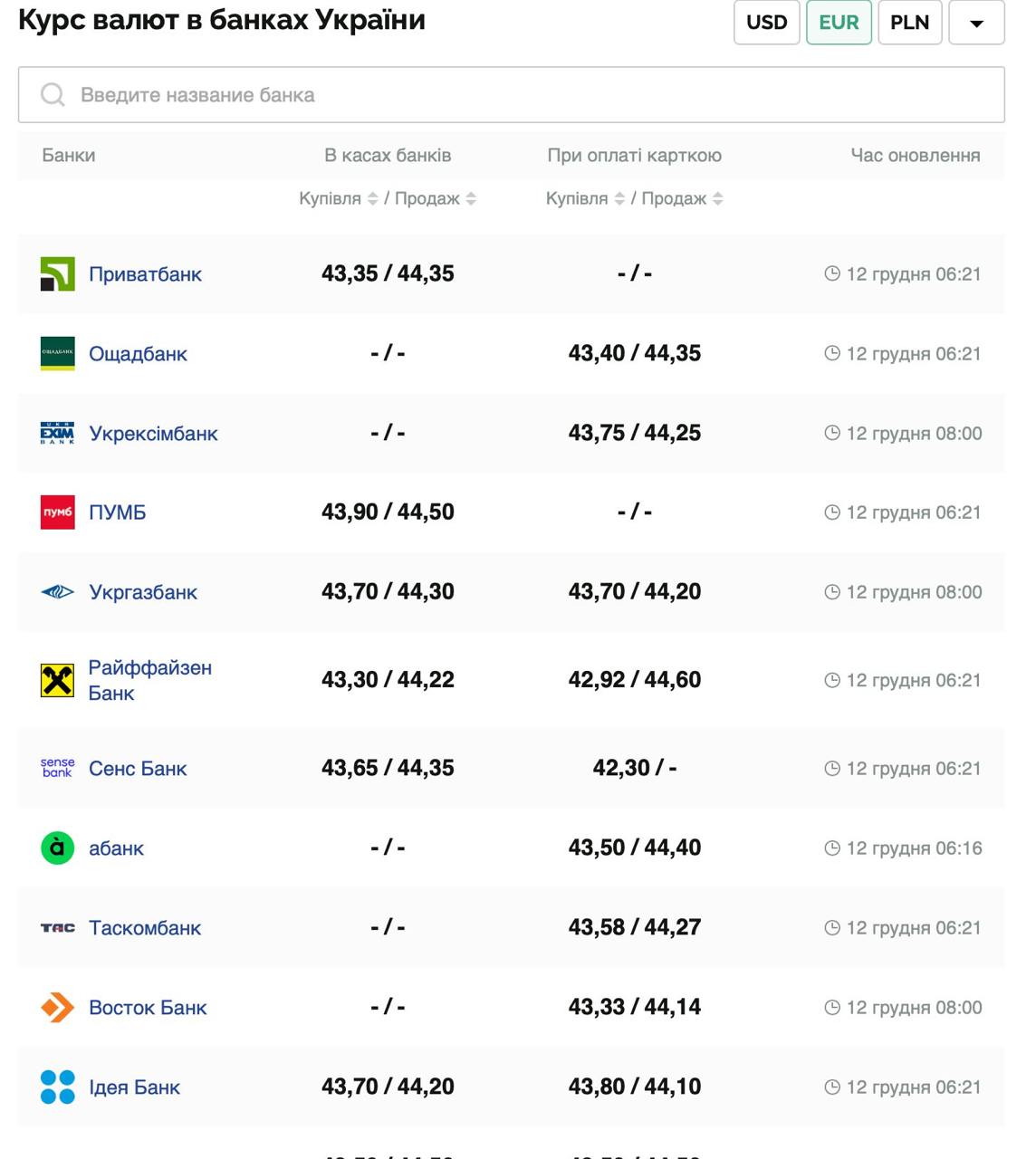This screenshot has height=1159, width=1036.
Task: Click the Ukreximbank EXIM logo
Action: click(x=57, y=433)
